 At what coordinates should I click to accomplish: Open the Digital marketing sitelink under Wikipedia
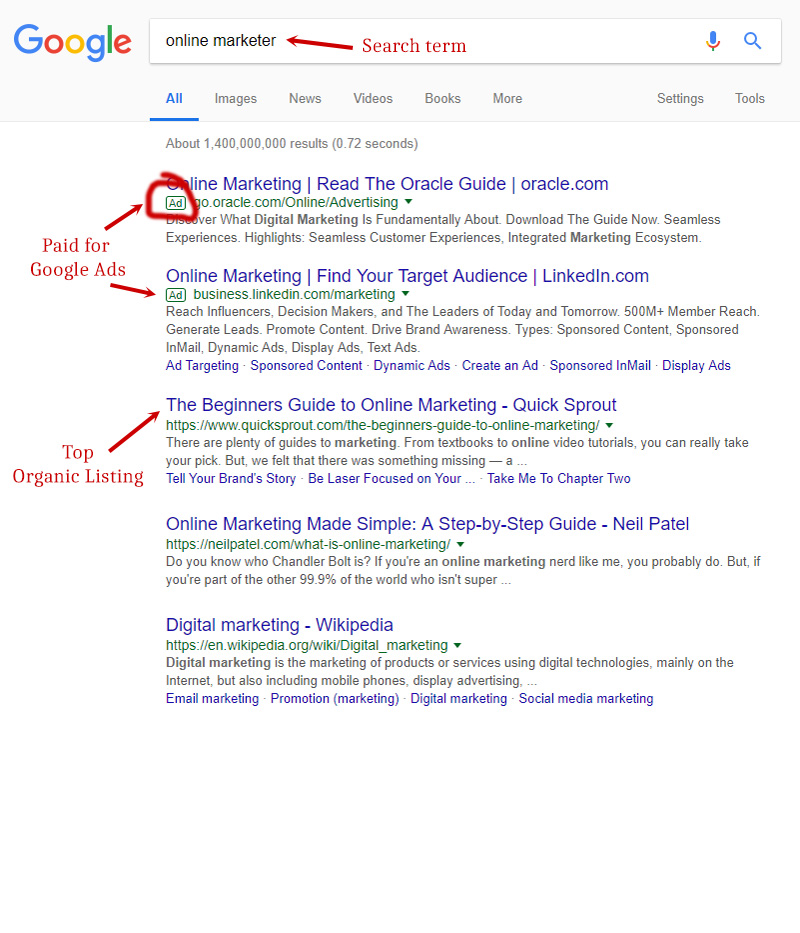click(458, 699)
